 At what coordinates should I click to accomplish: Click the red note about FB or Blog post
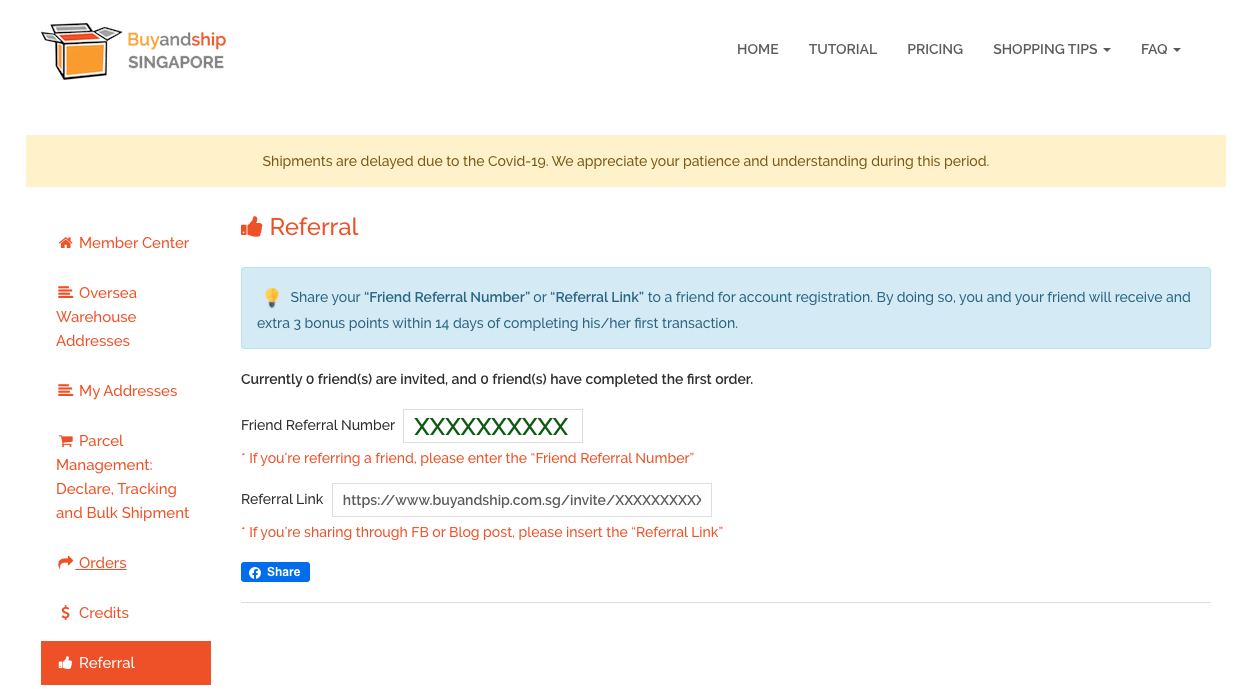(x=482, y=532)
